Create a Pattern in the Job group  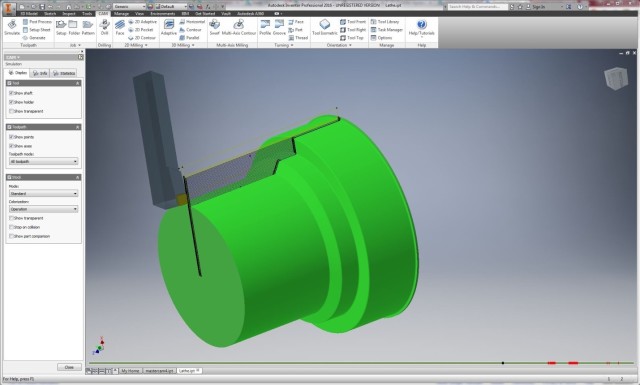point(88,27)
